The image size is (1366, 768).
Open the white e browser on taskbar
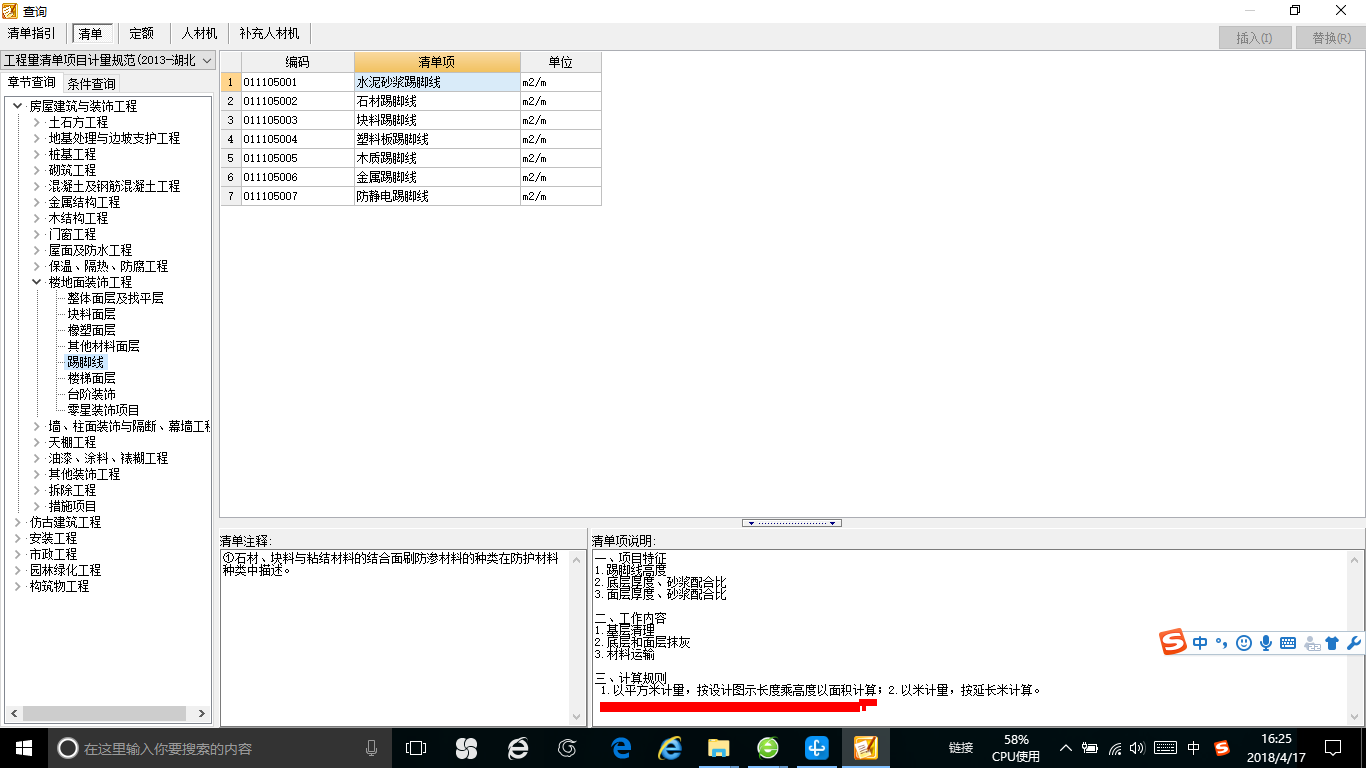click(x=518, y=748)
